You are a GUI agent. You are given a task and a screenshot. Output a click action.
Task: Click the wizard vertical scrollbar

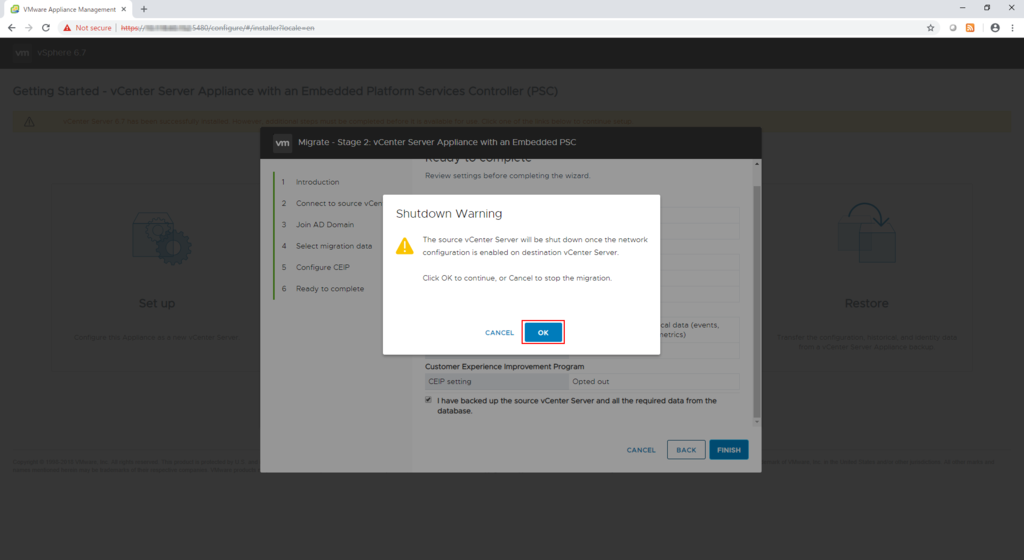[757, 300]
